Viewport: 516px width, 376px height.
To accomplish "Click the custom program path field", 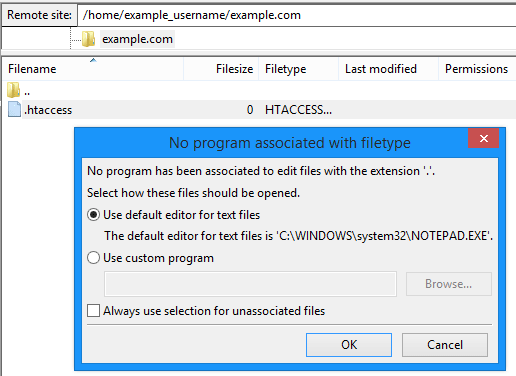I will [x=250, y=284].
